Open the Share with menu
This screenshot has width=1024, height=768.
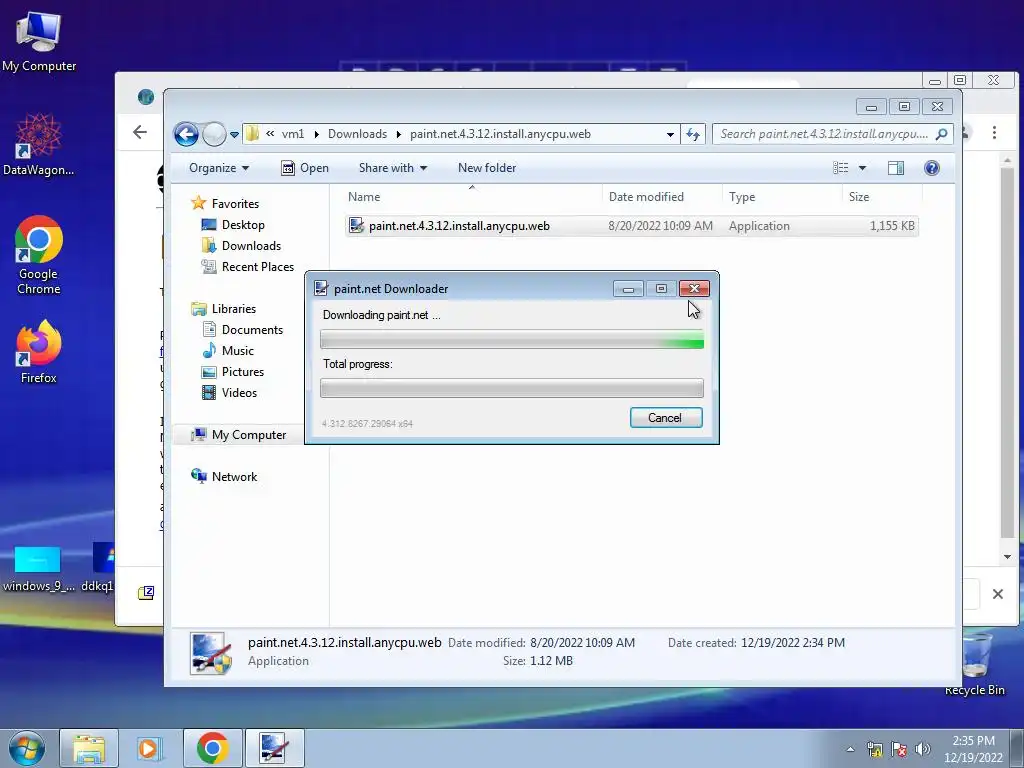click(392, 168)
